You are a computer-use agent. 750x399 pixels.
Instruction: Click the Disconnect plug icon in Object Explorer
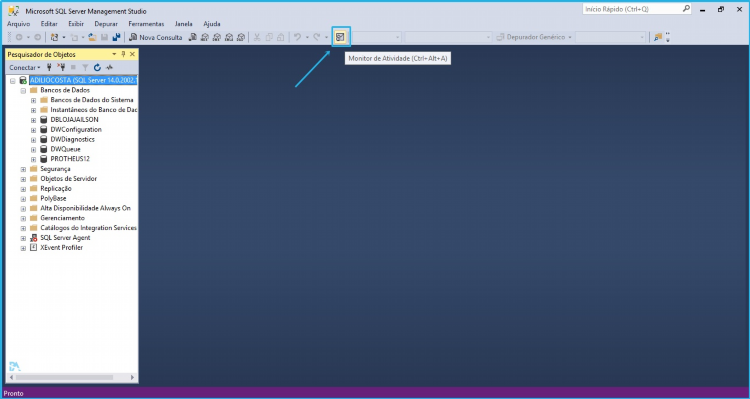click(61, 67)
